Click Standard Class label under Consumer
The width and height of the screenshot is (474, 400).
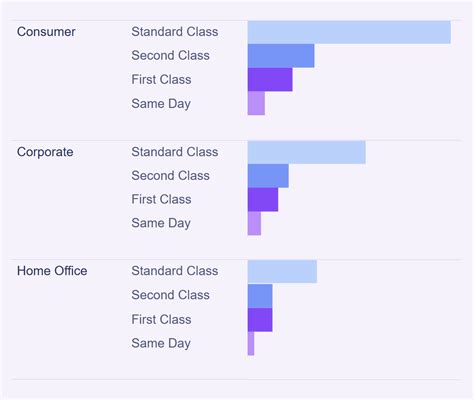[x=175, y=32]
